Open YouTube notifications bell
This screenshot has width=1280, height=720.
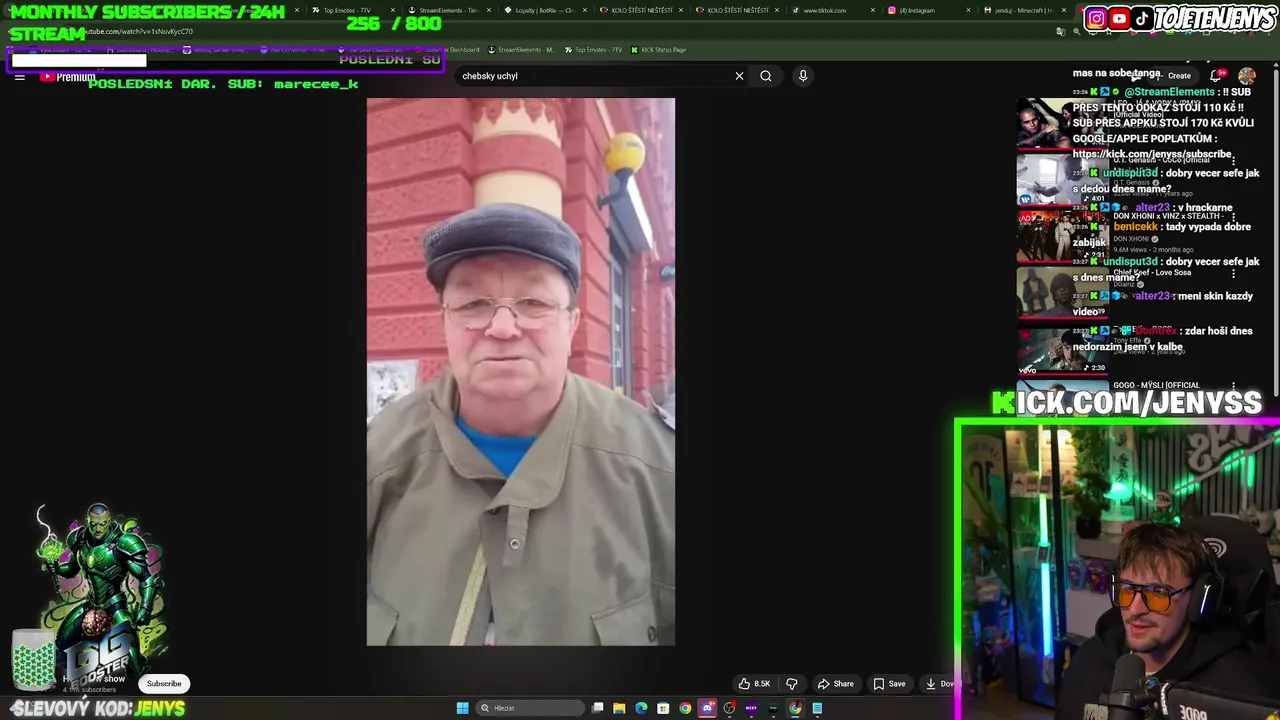[x=1217, y=76]
